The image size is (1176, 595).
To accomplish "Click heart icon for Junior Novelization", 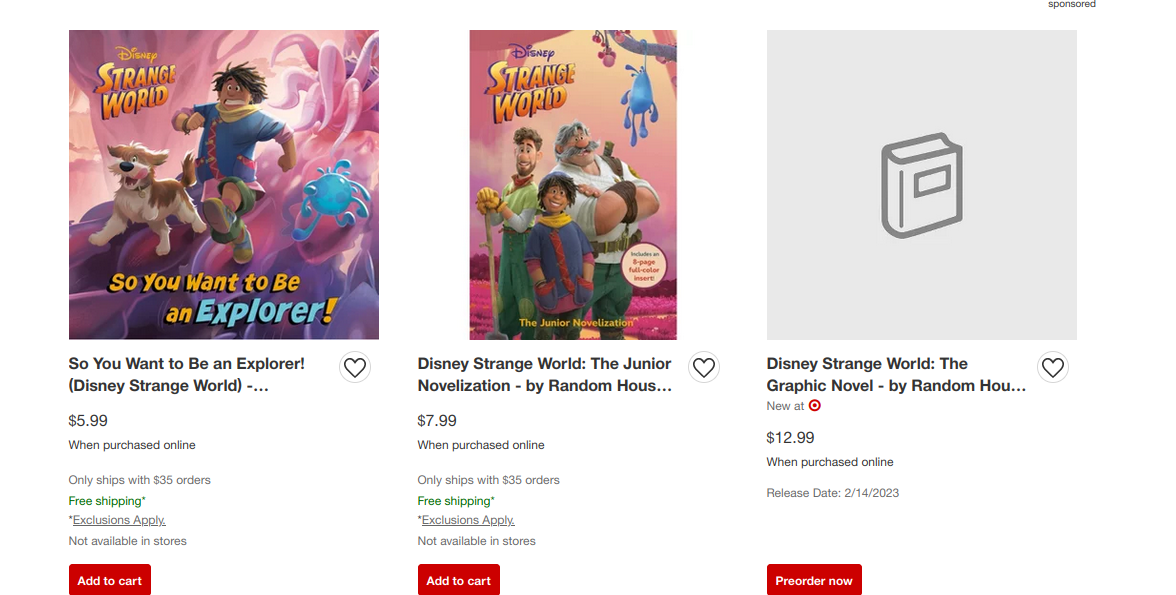I will pos(703,368).
